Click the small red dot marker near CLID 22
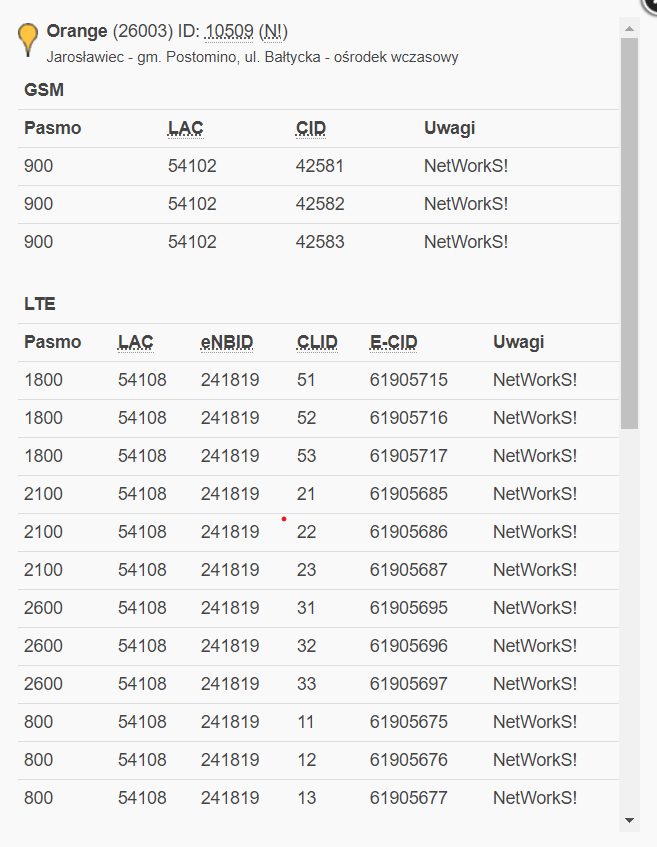657x847 pixels. tap(284, 518)
